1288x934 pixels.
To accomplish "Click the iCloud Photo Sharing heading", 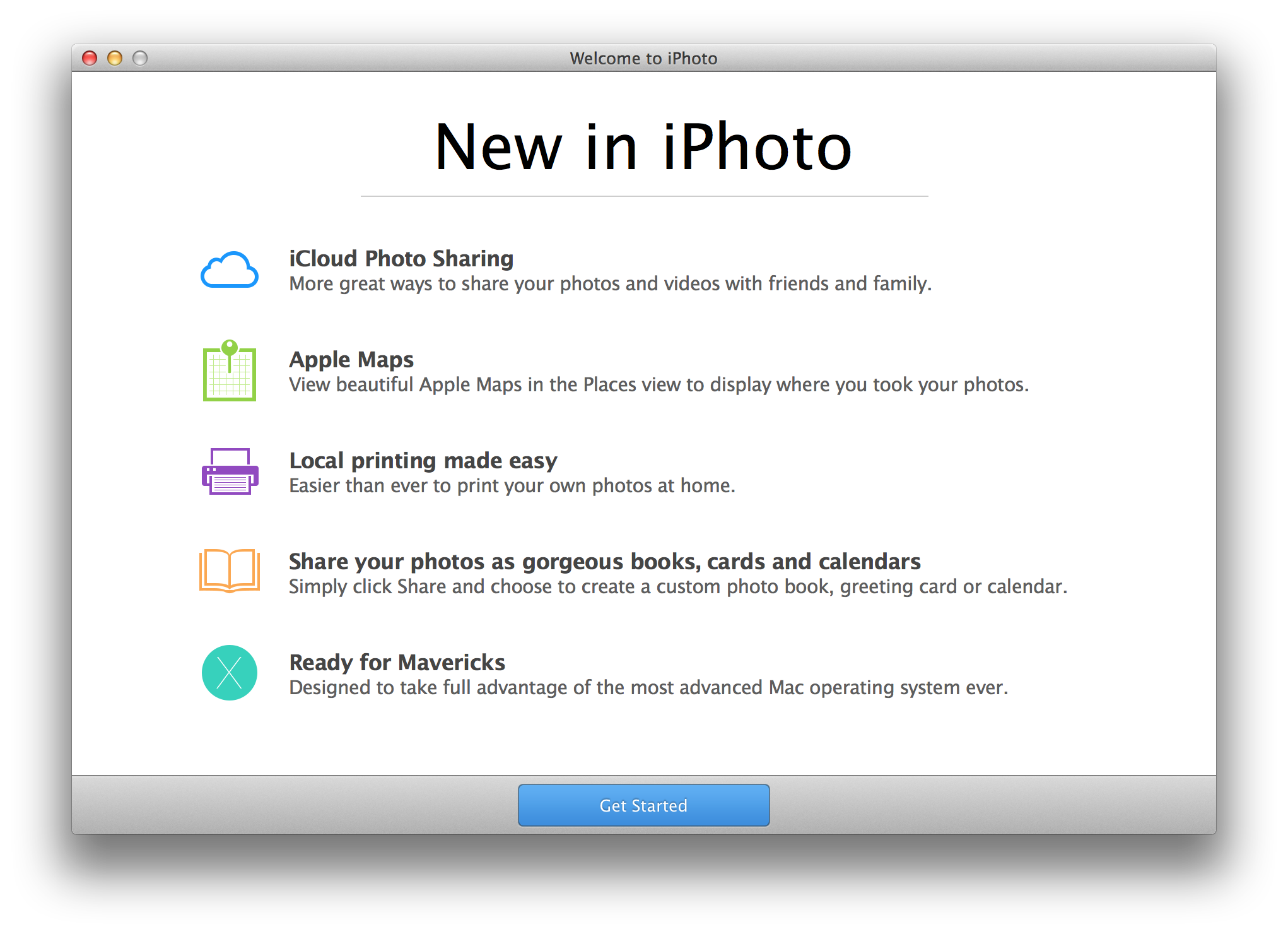I will click(401, 259).
